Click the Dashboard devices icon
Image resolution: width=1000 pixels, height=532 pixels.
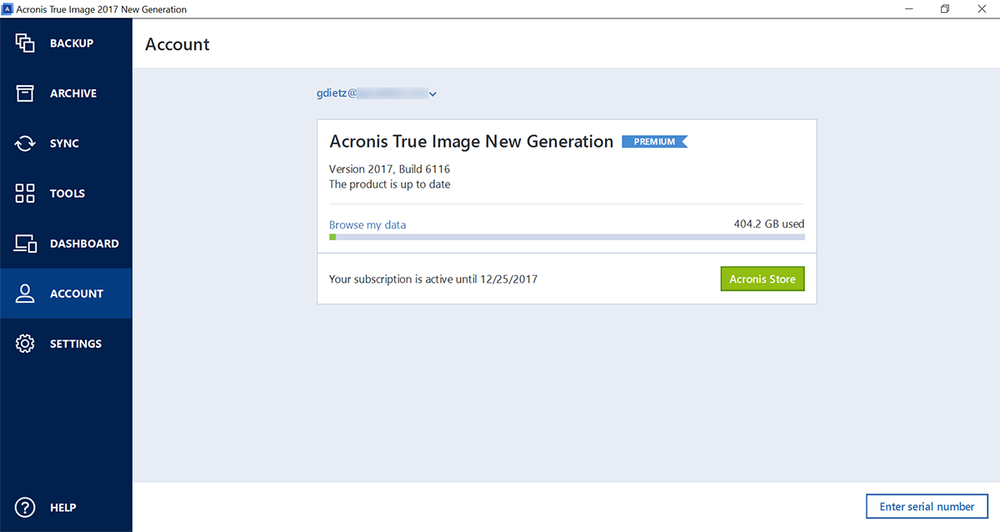pyautogui.click(x=26, y=244)
